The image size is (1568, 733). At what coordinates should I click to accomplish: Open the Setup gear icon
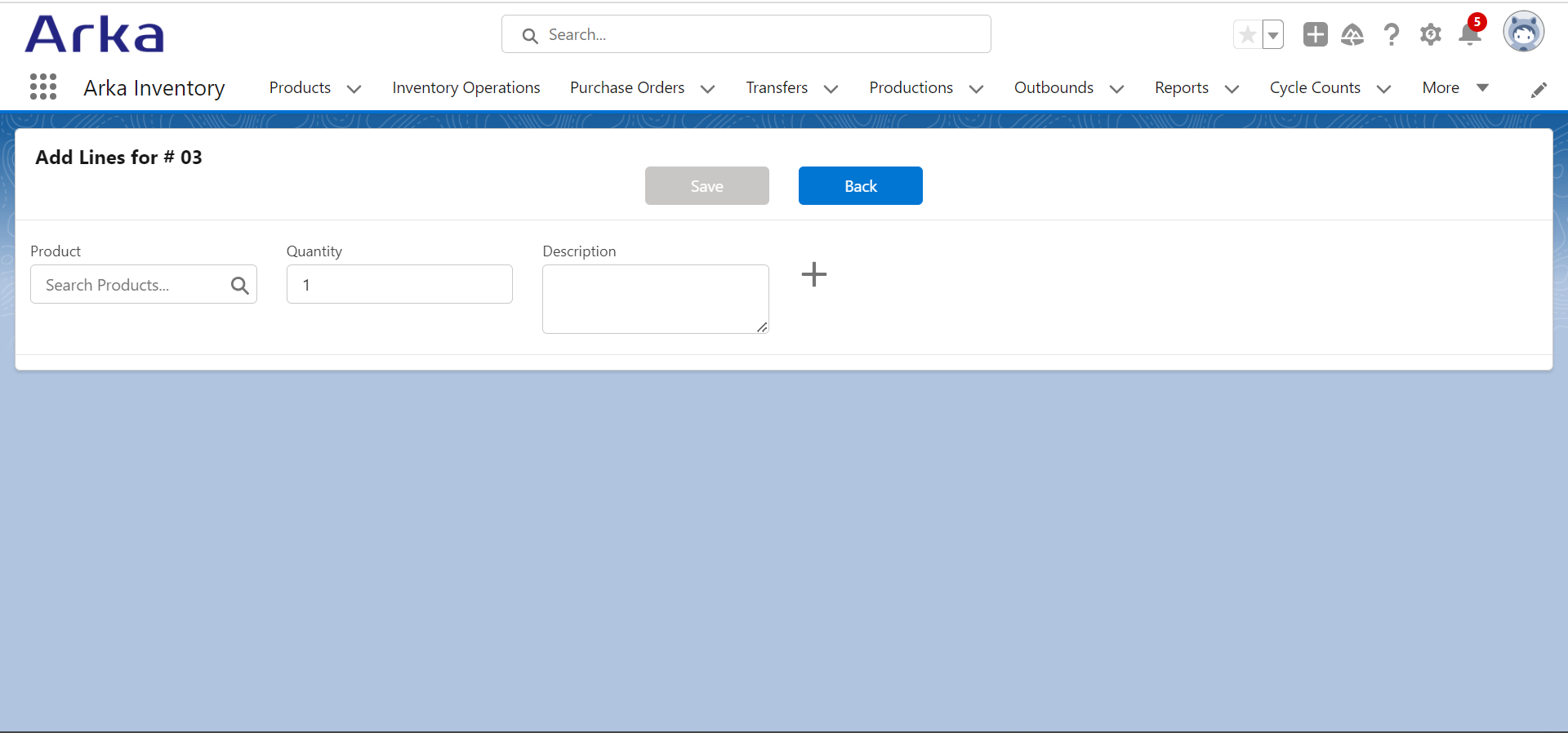point(1431,34)
